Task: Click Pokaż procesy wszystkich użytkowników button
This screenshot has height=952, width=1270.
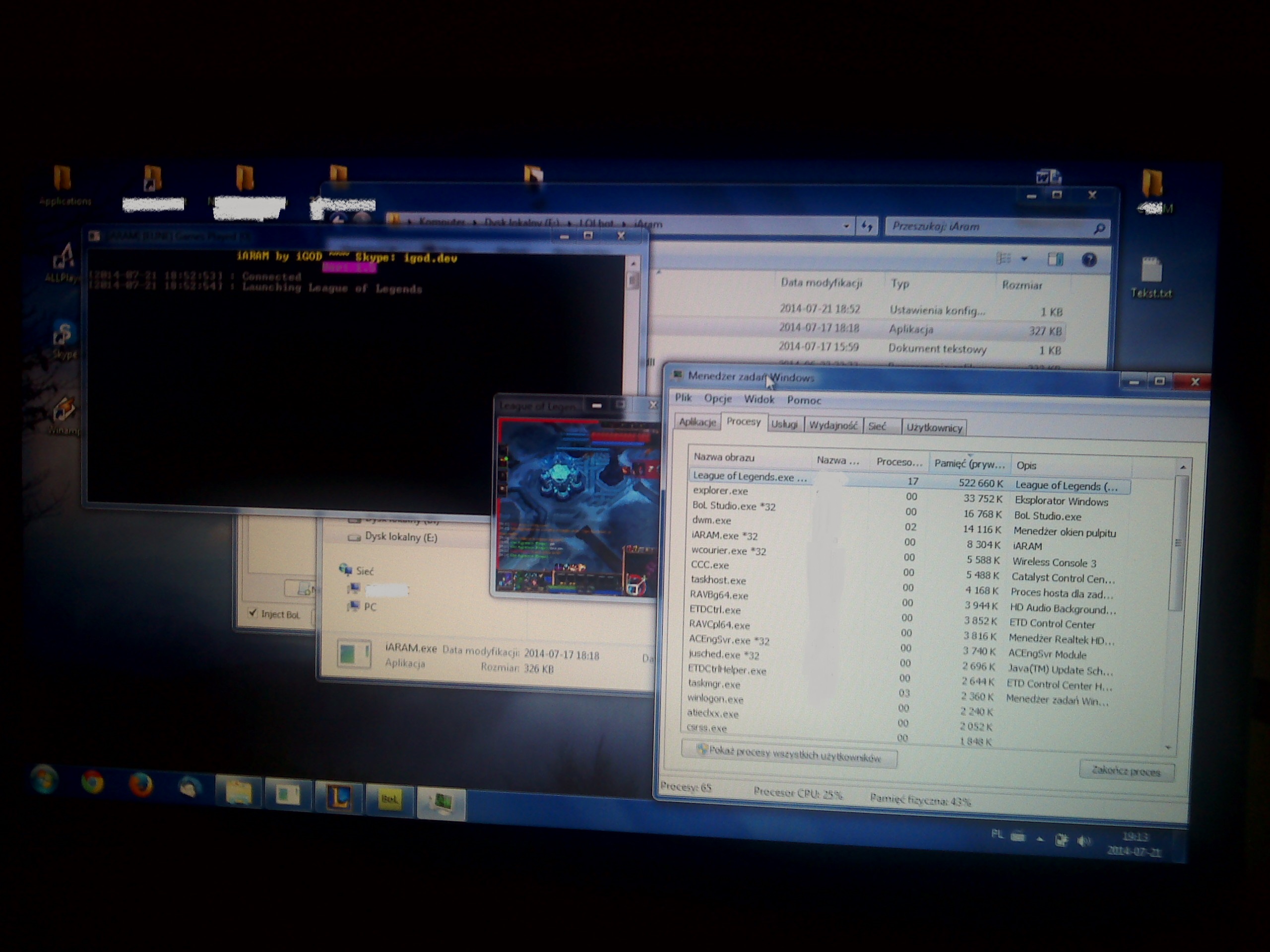Action: pos(789,754)
